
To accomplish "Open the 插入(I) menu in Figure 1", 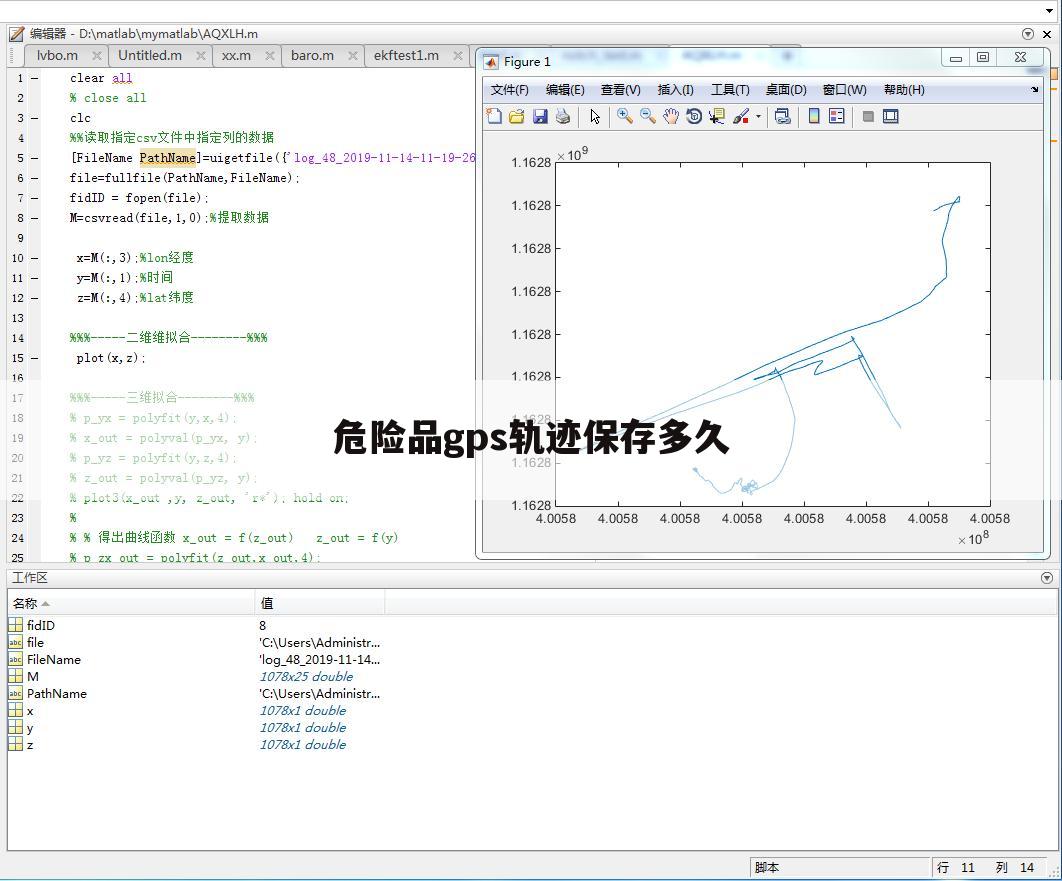I will coord(675,90).
